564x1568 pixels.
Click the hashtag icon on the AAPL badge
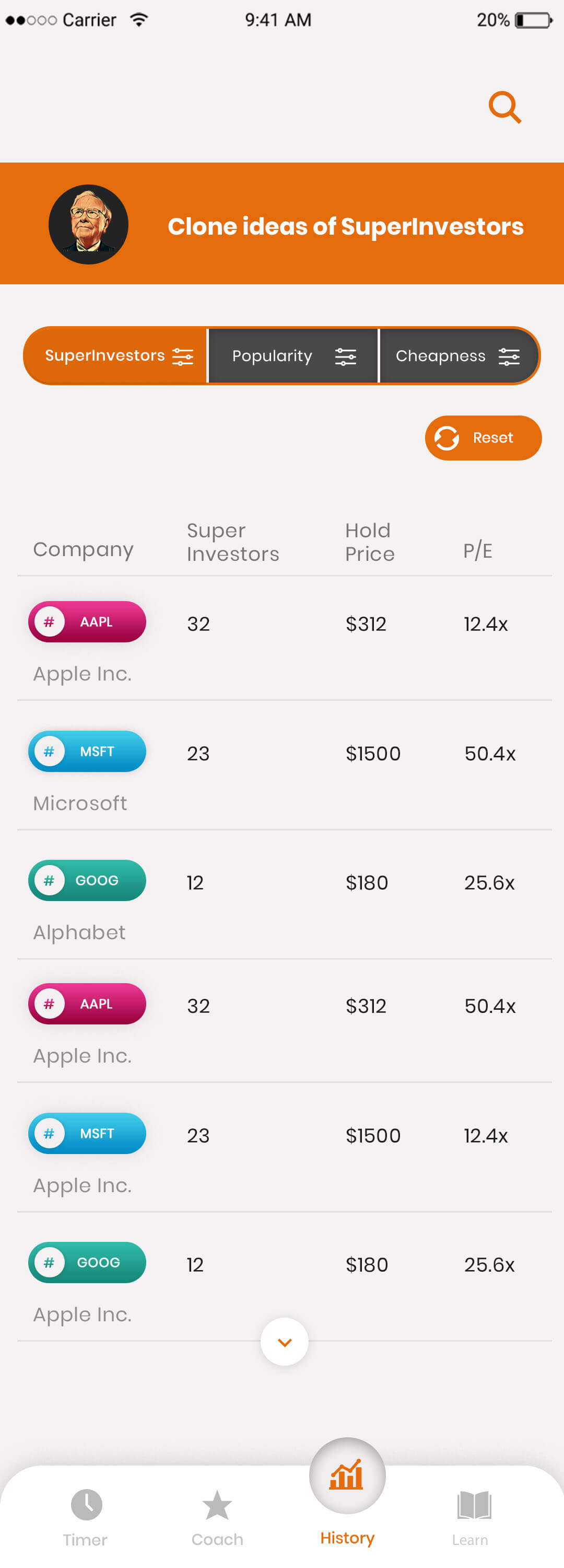click(49, 621)
